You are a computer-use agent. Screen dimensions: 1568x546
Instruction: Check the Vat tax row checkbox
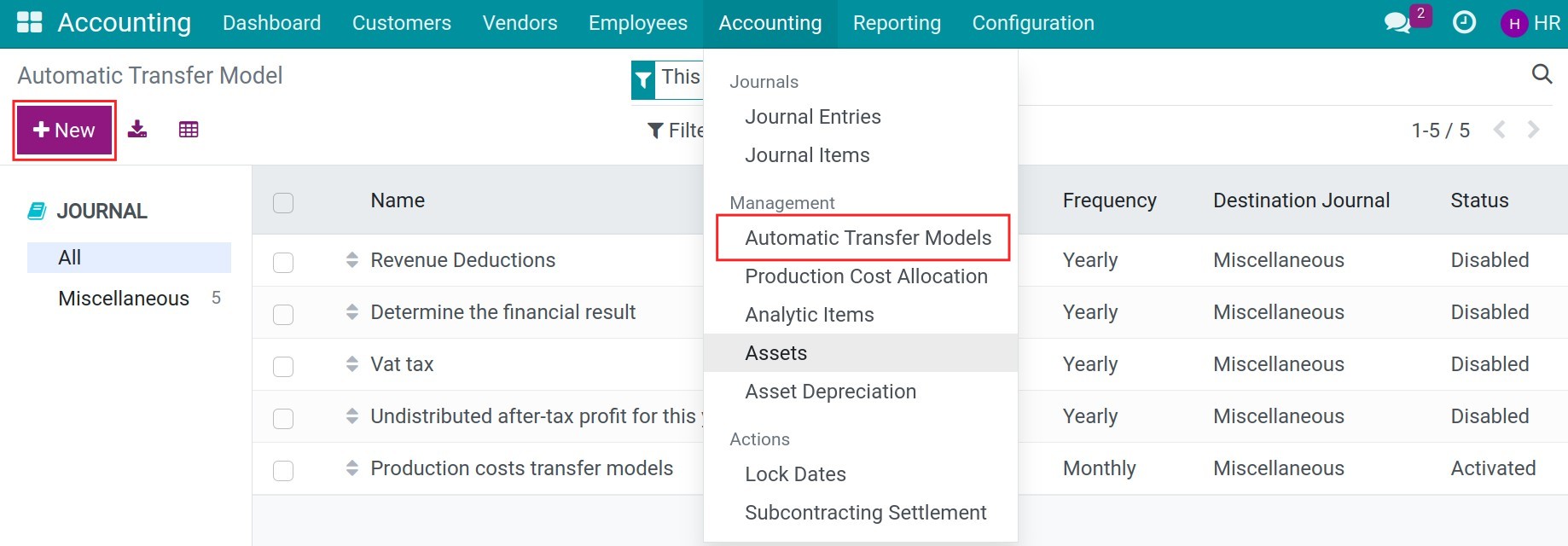(283, 367)
